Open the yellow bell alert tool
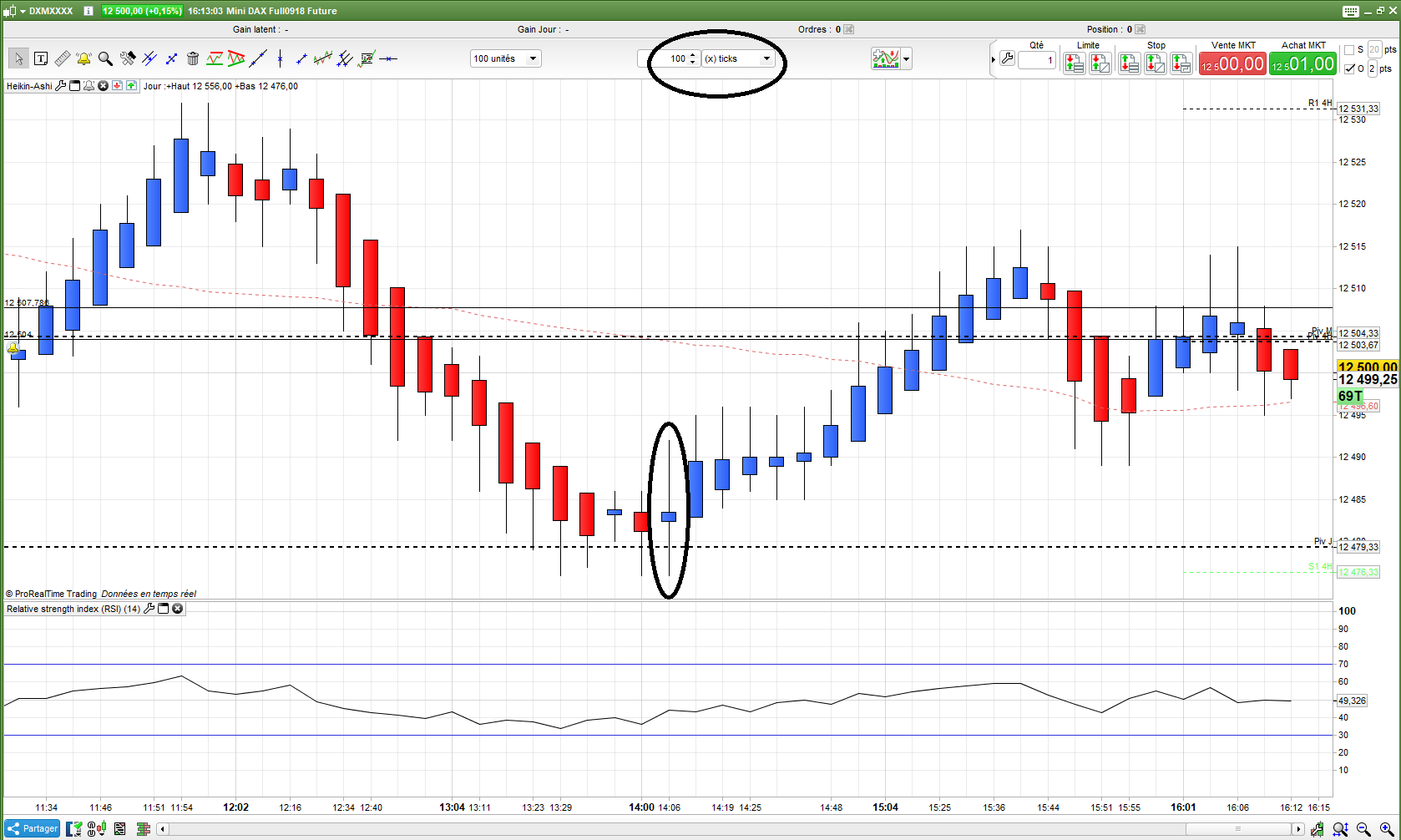The width and height of the screenshot is (1401, 840). click(x=84, y=58)
